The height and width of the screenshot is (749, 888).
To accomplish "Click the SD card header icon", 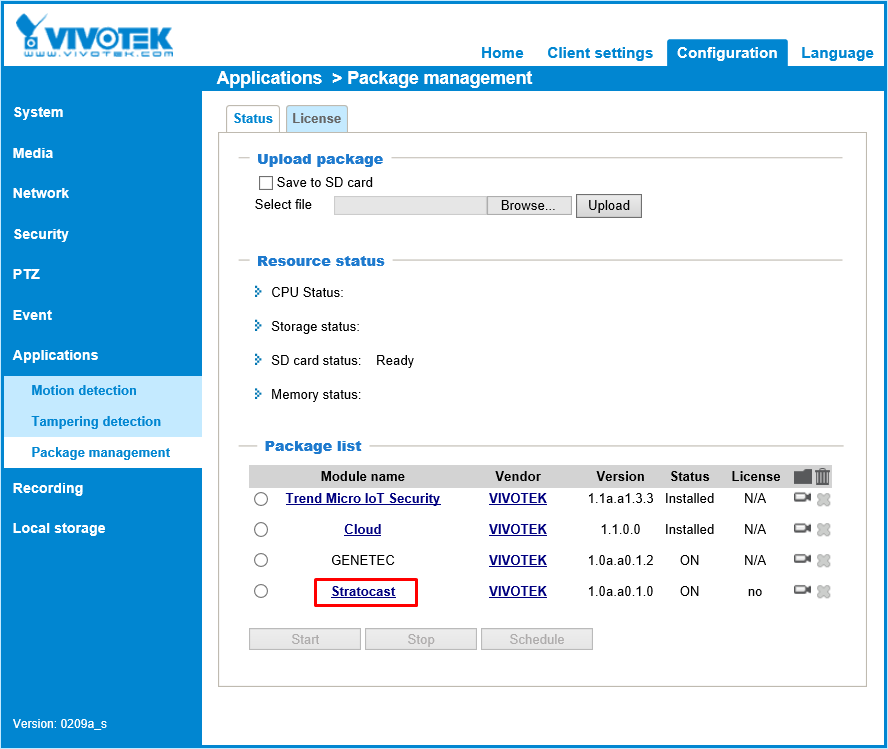I will point(802,477).
